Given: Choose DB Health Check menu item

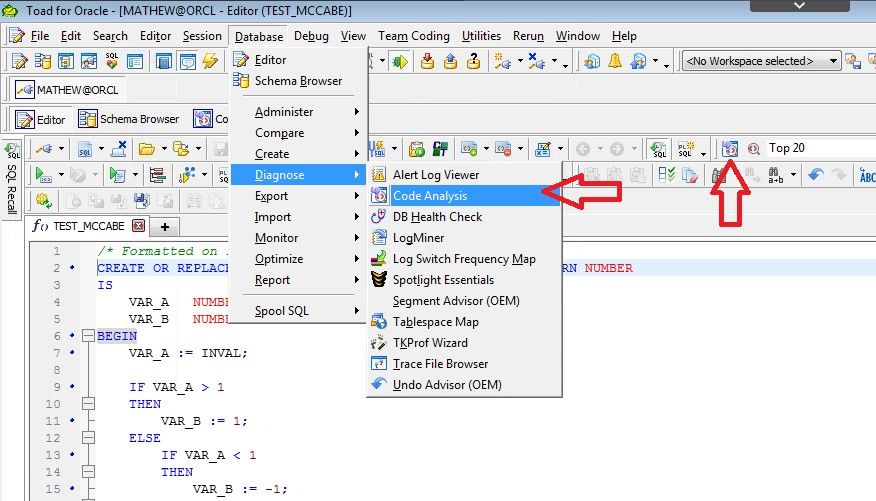Looking at the screenshot, I should point(464,217).
